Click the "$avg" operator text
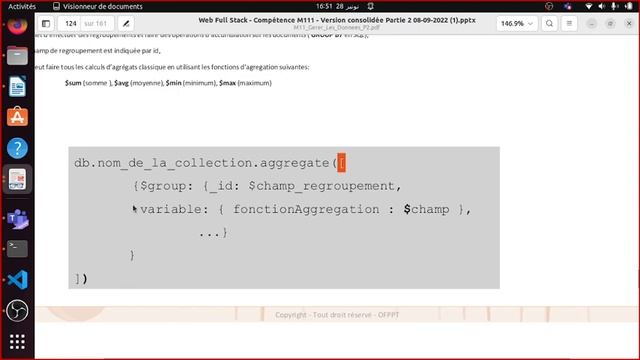Screen dimensions: 640x360 point(121,83)
